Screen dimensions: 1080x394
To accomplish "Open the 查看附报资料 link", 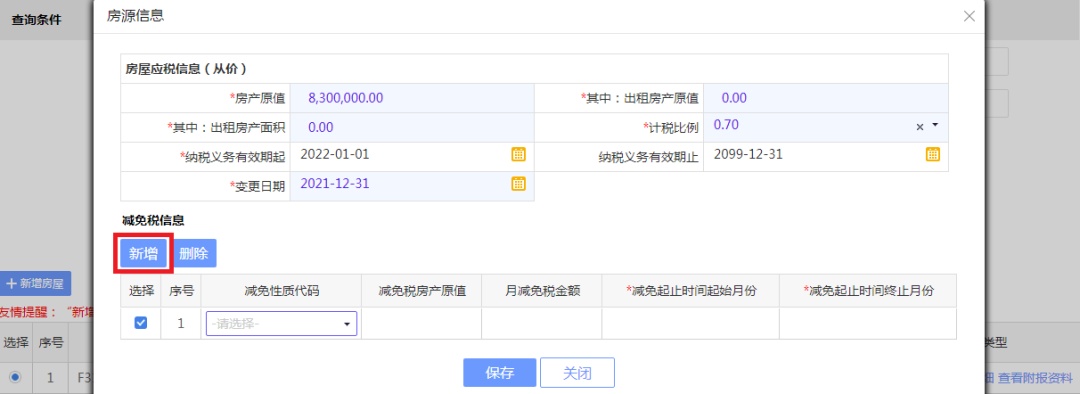I will point(1036,377).
